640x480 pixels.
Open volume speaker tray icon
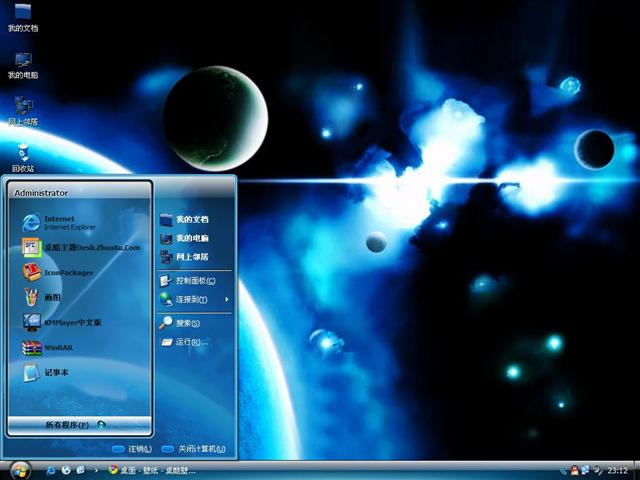pos(596,471)
